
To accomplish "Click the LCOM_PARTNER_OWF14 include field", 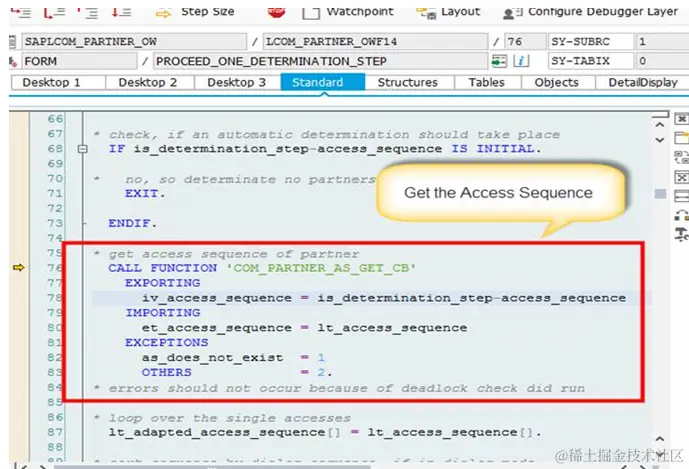I will point(375,42).
